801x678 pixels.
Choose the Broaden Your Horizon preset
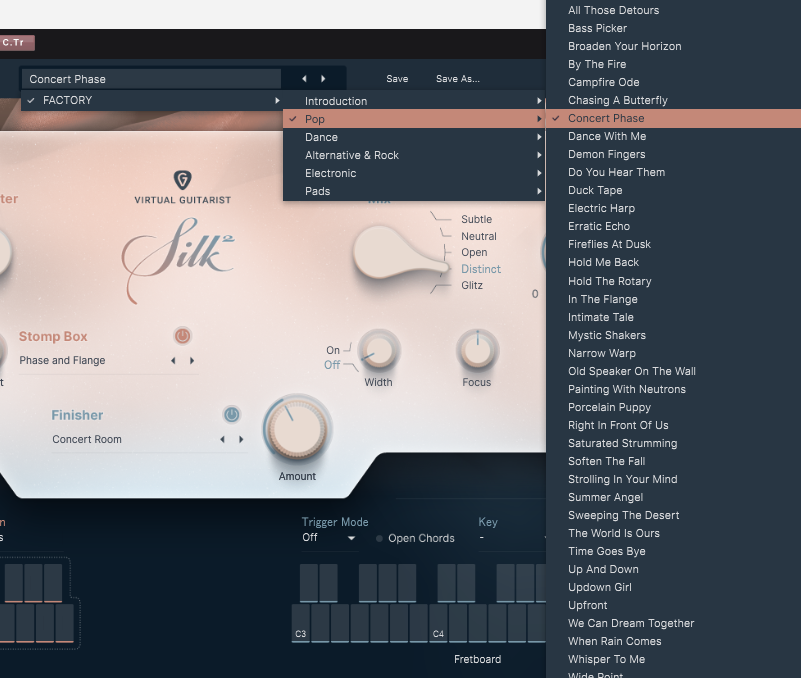pyautogui.click(x=673, y=46)
